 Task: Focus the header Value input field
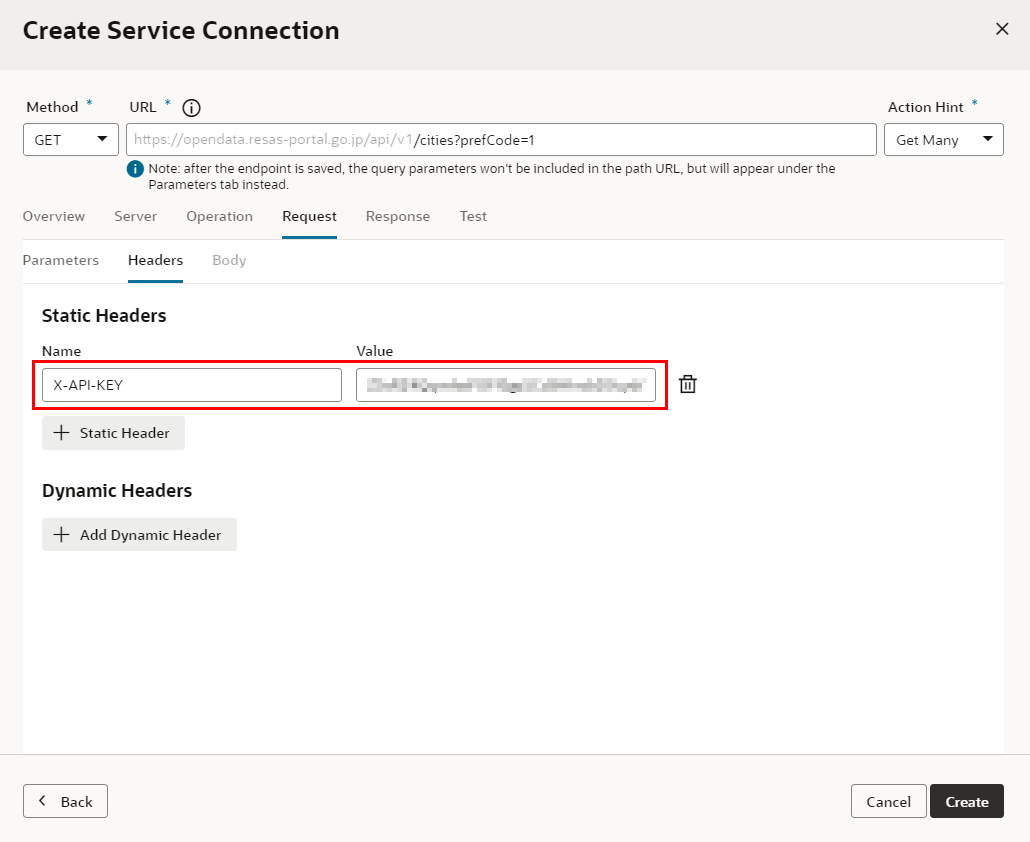point(505,385)
